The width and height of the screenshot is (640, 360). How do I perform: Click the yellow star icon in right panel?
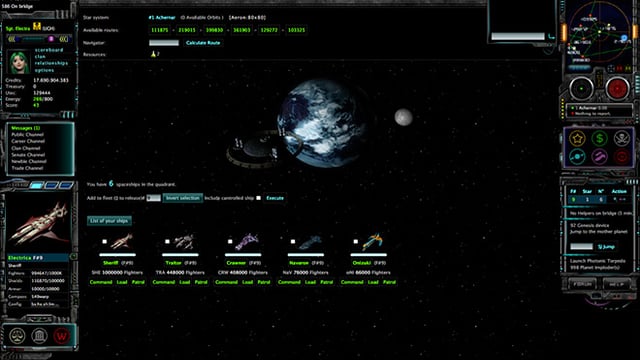578,139
